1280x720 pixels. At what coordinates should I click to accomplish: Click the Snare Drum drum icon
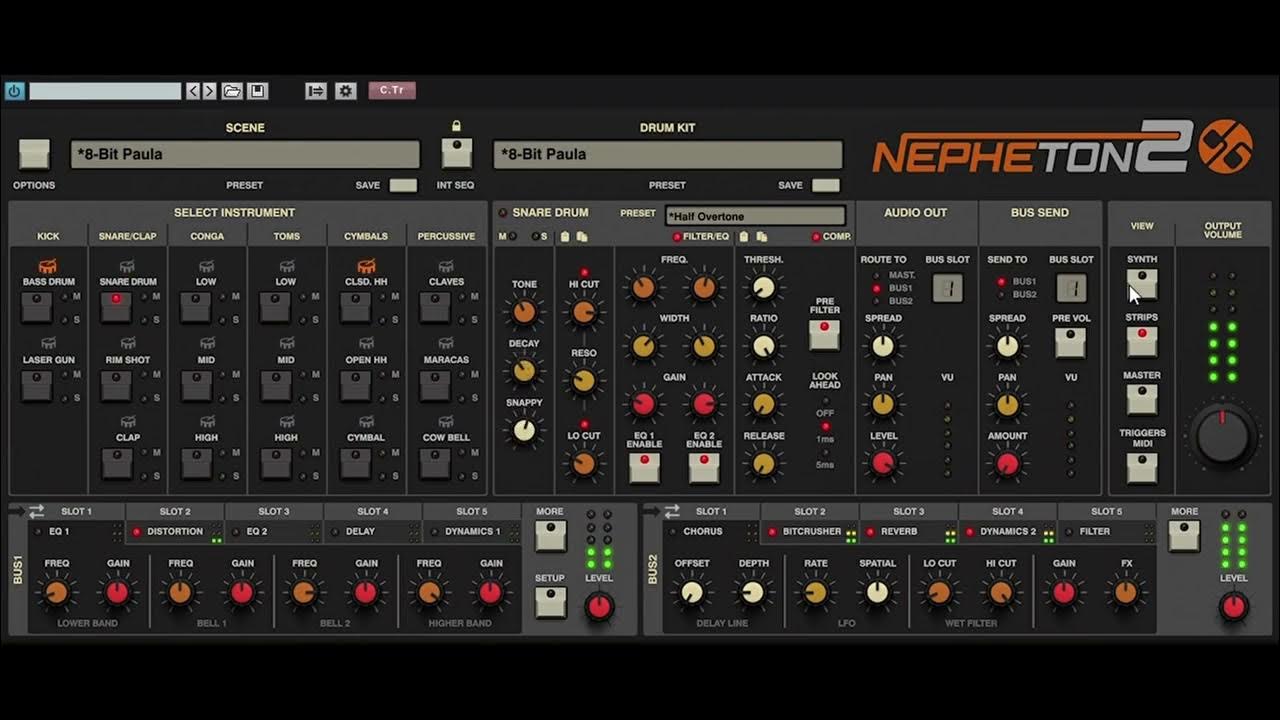coord(128,267)
